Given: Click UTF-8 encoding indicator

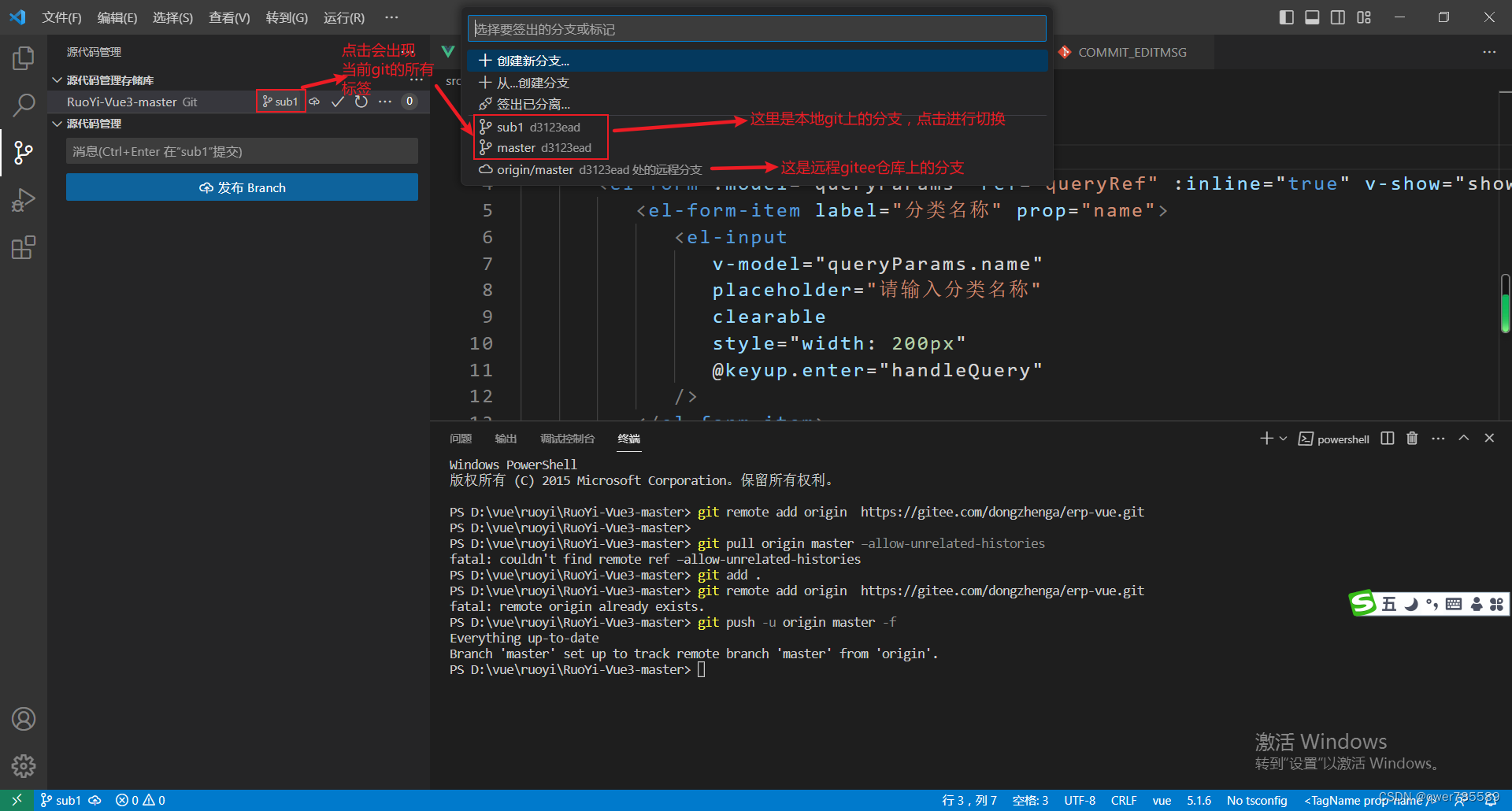Looking at the screenshot, I should pos(1080,800).
